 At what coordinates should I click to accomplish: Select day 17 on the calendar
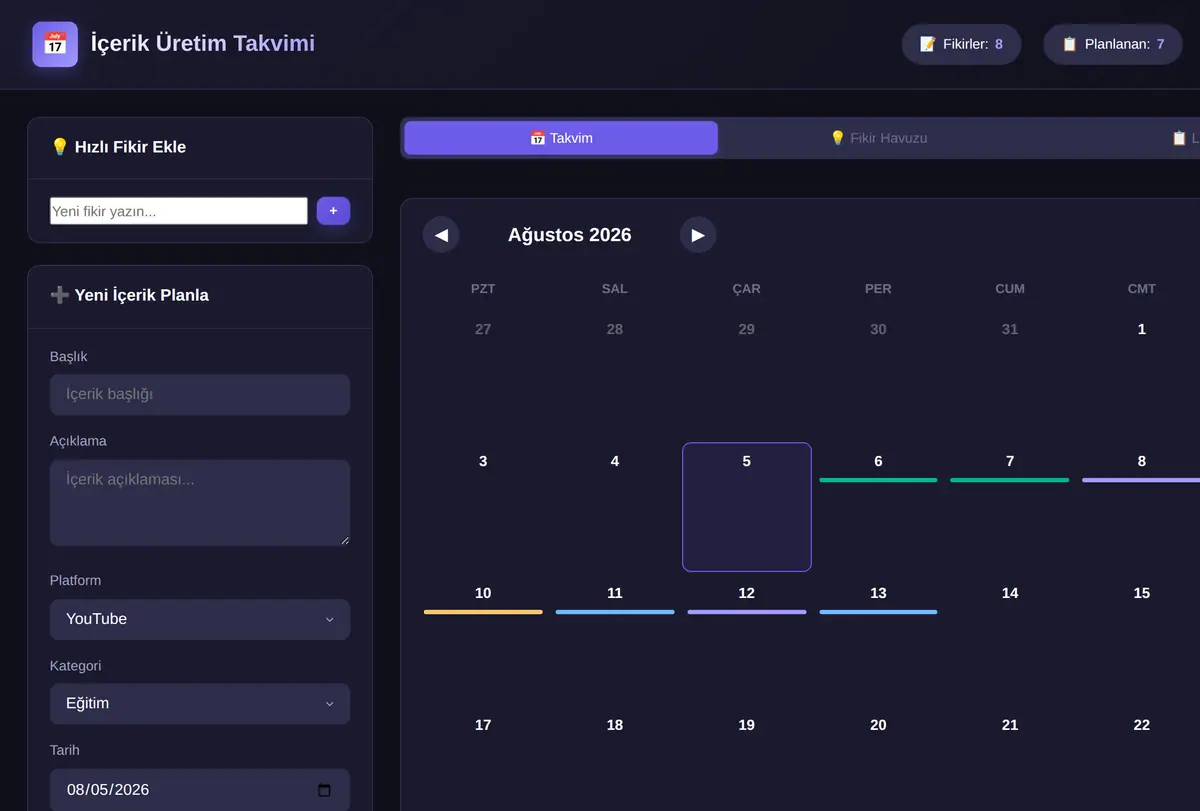pyautogui.click(x=483, y=759)
